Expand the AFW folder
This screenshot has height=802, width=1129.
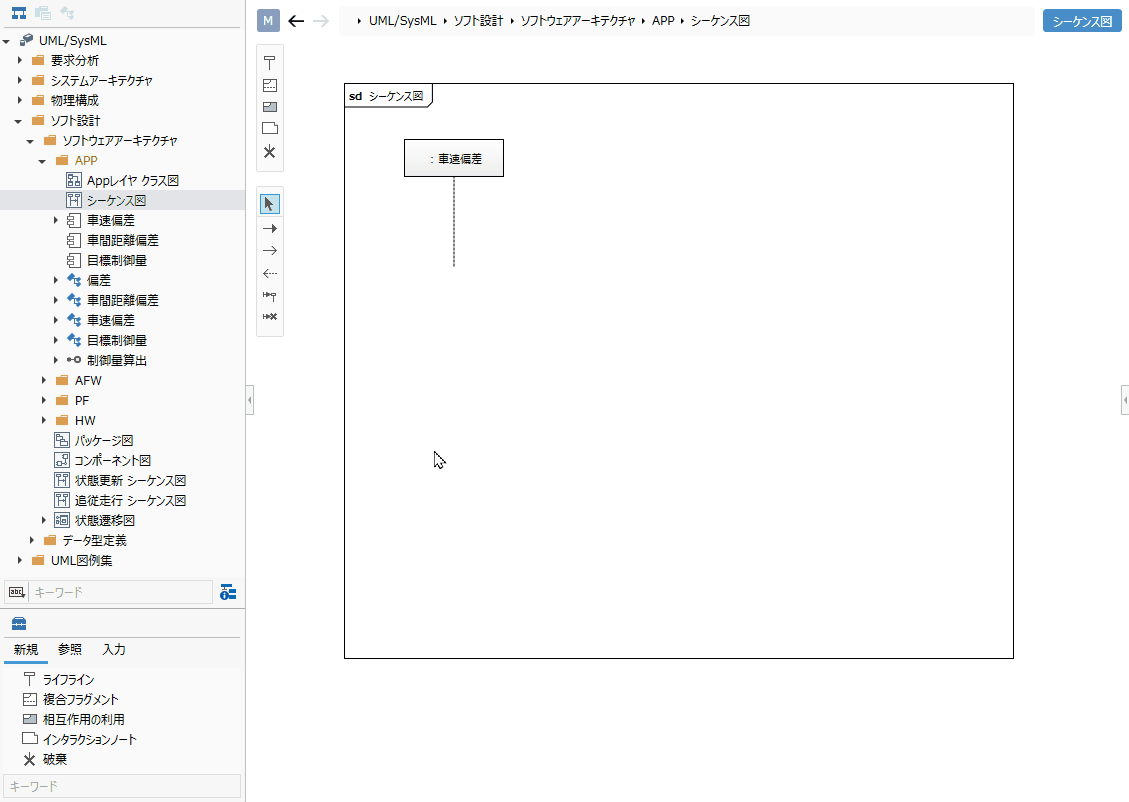click(x=44, y=380)
